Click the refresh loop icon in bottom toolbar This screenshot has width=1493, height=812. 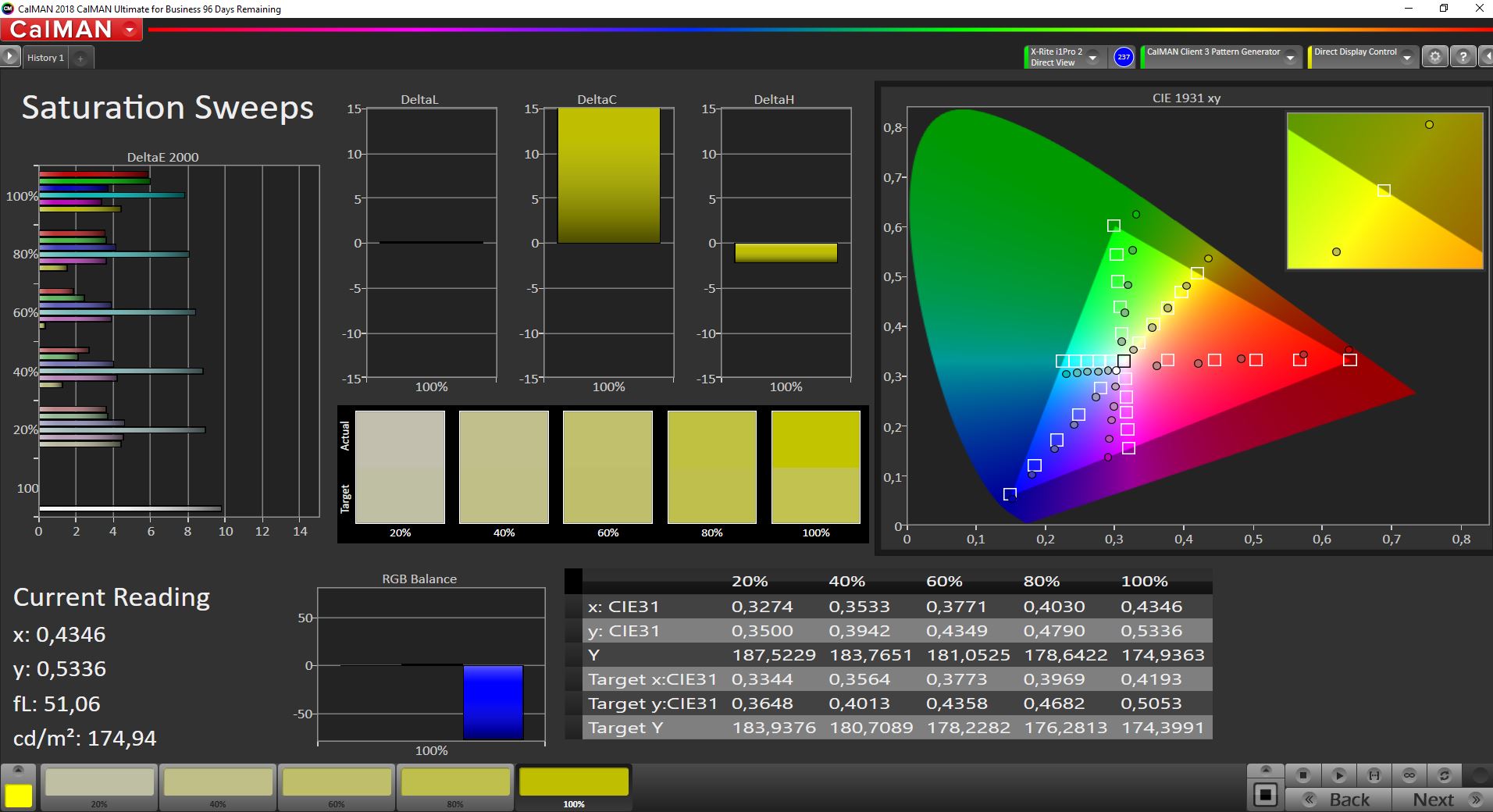point(1444,775)
